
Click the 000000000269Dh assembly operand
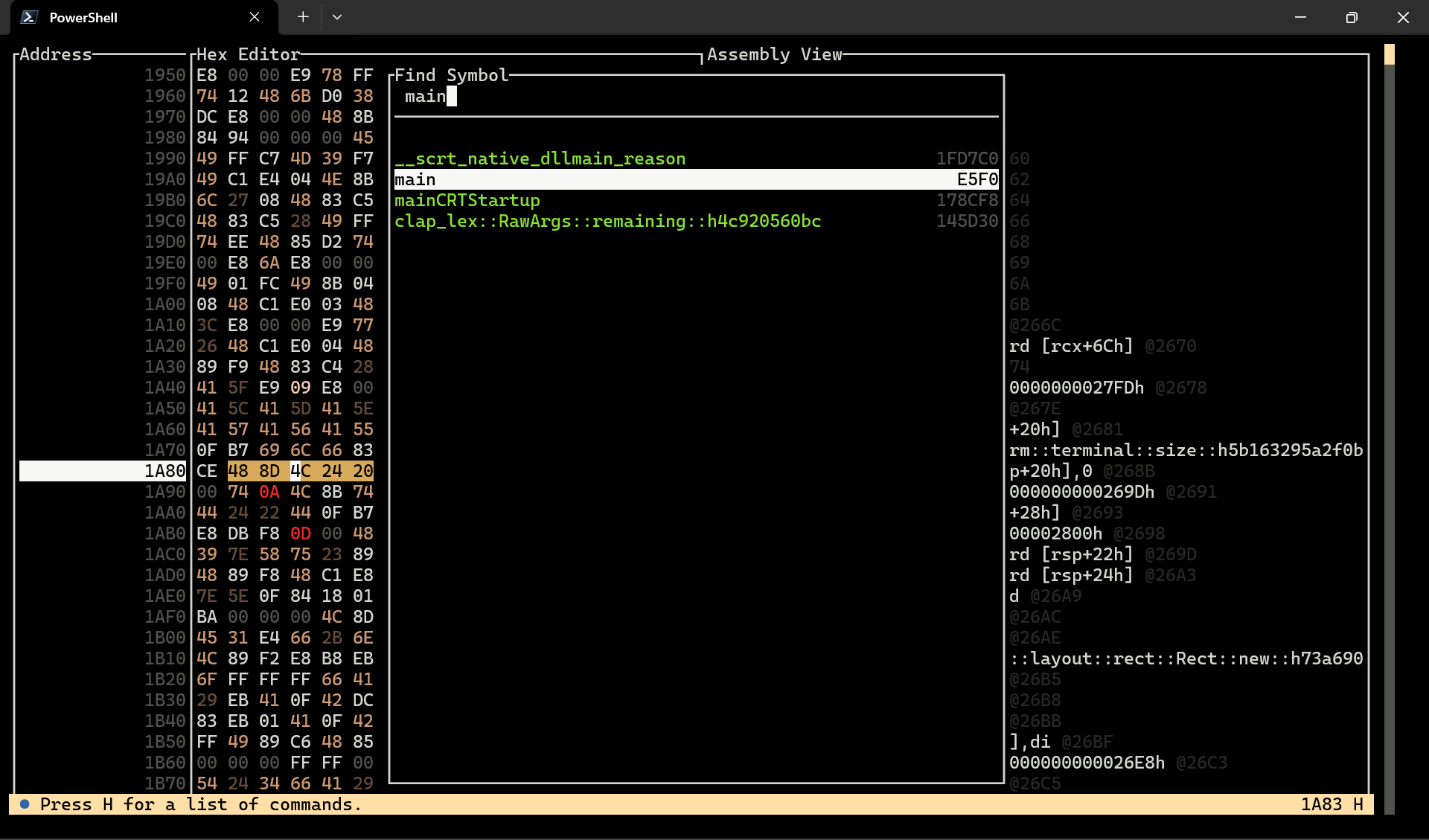1081,492
